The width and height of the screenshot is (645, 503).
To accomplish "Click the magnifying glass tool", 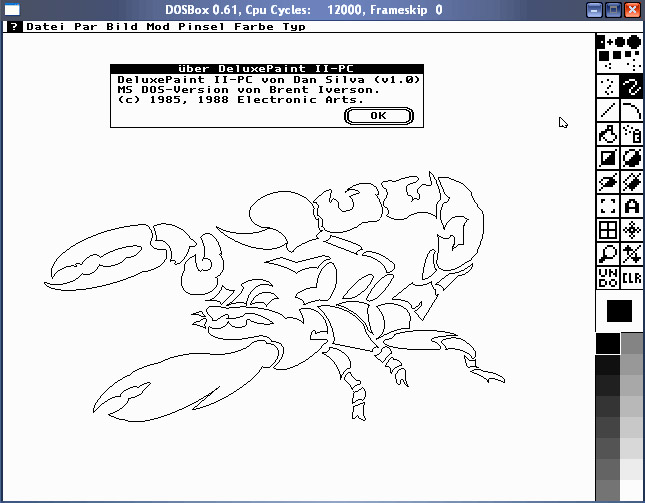I will (x=608, y=253).
